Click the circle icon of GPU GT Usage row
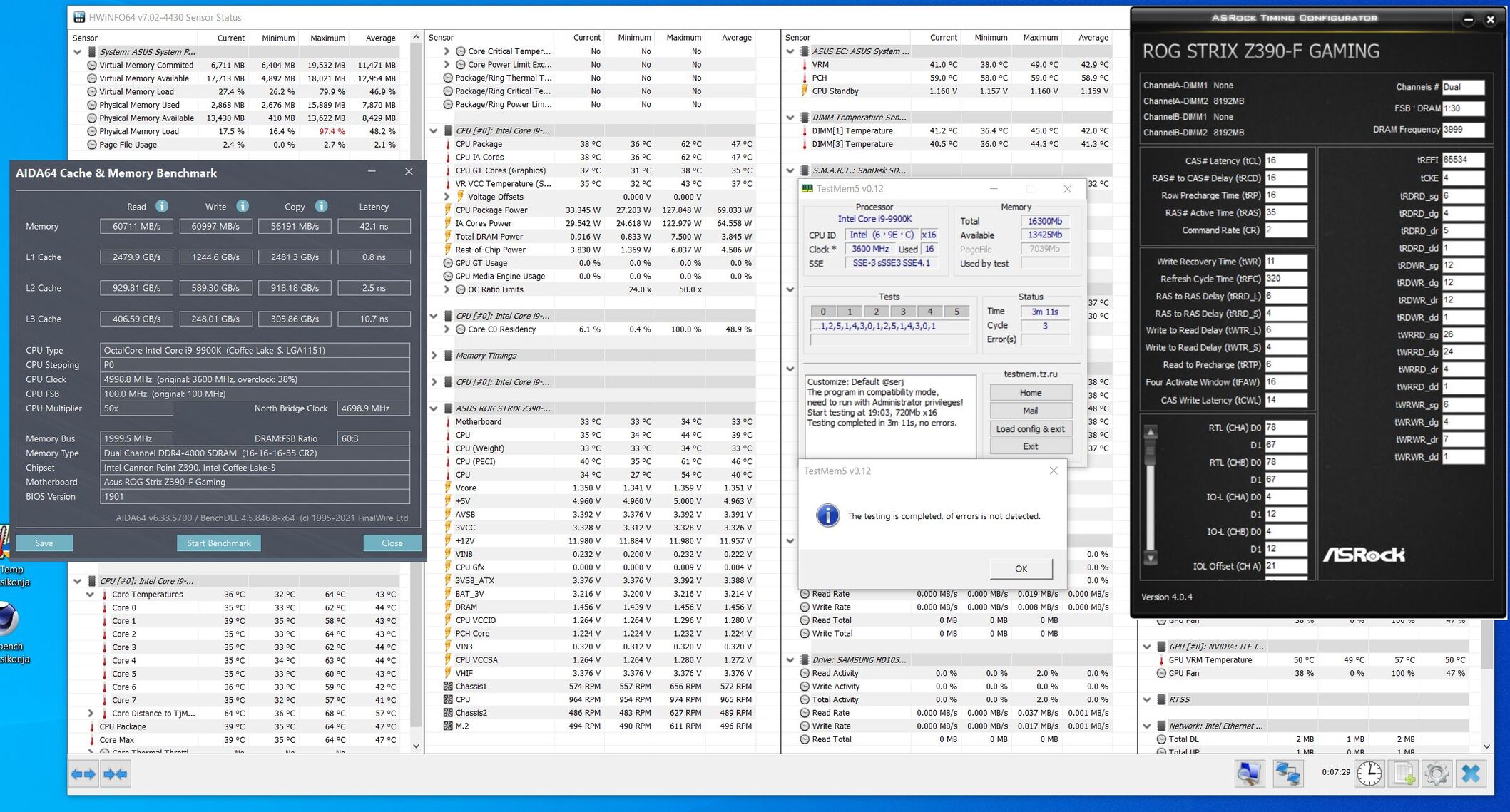The image size is (1510, 812). (x=448, y=263)
